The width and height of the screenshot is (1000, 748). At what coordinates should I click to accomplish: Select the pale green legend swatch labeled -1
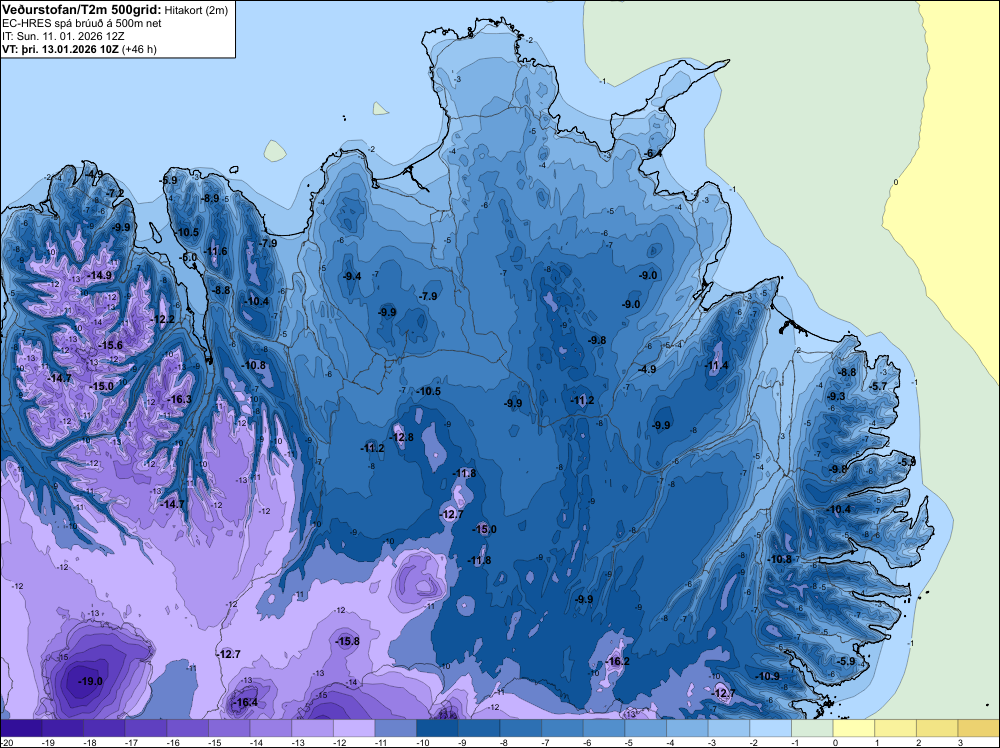tap(812, 728)
